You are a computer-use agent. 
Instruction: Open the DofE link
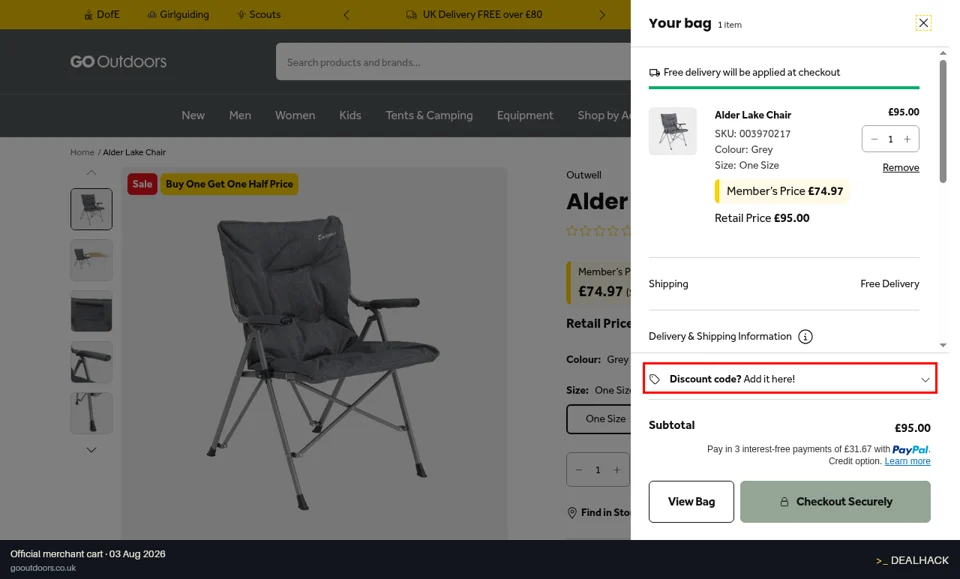102,14
